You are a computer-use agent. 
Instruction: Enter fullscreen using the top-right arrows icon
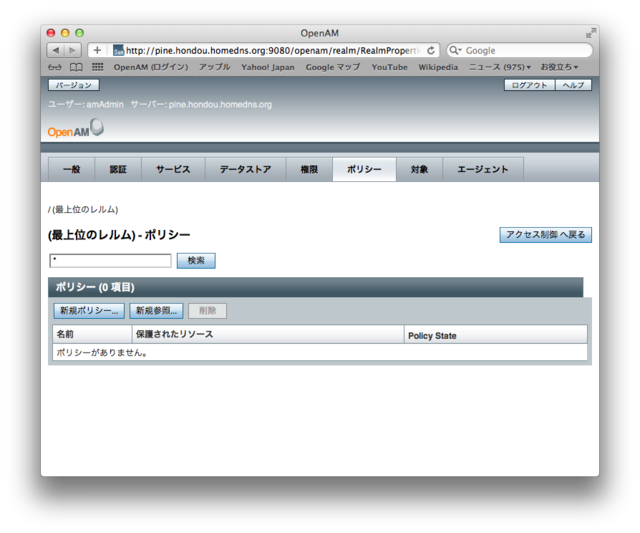[590, 33]
